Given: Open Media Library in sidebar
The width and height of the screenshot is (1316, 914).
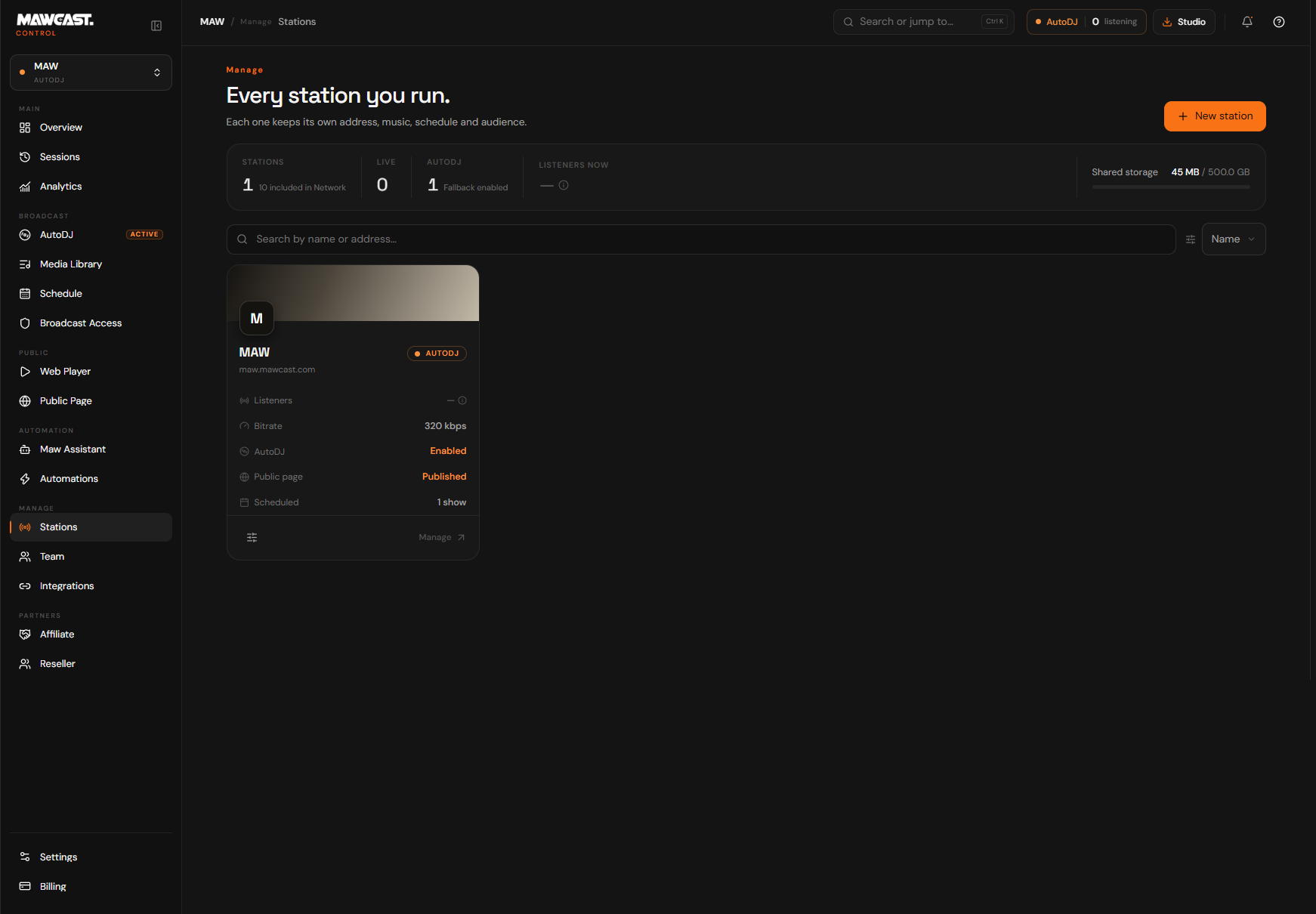Looking at the screenshot, I should point(91,264).
